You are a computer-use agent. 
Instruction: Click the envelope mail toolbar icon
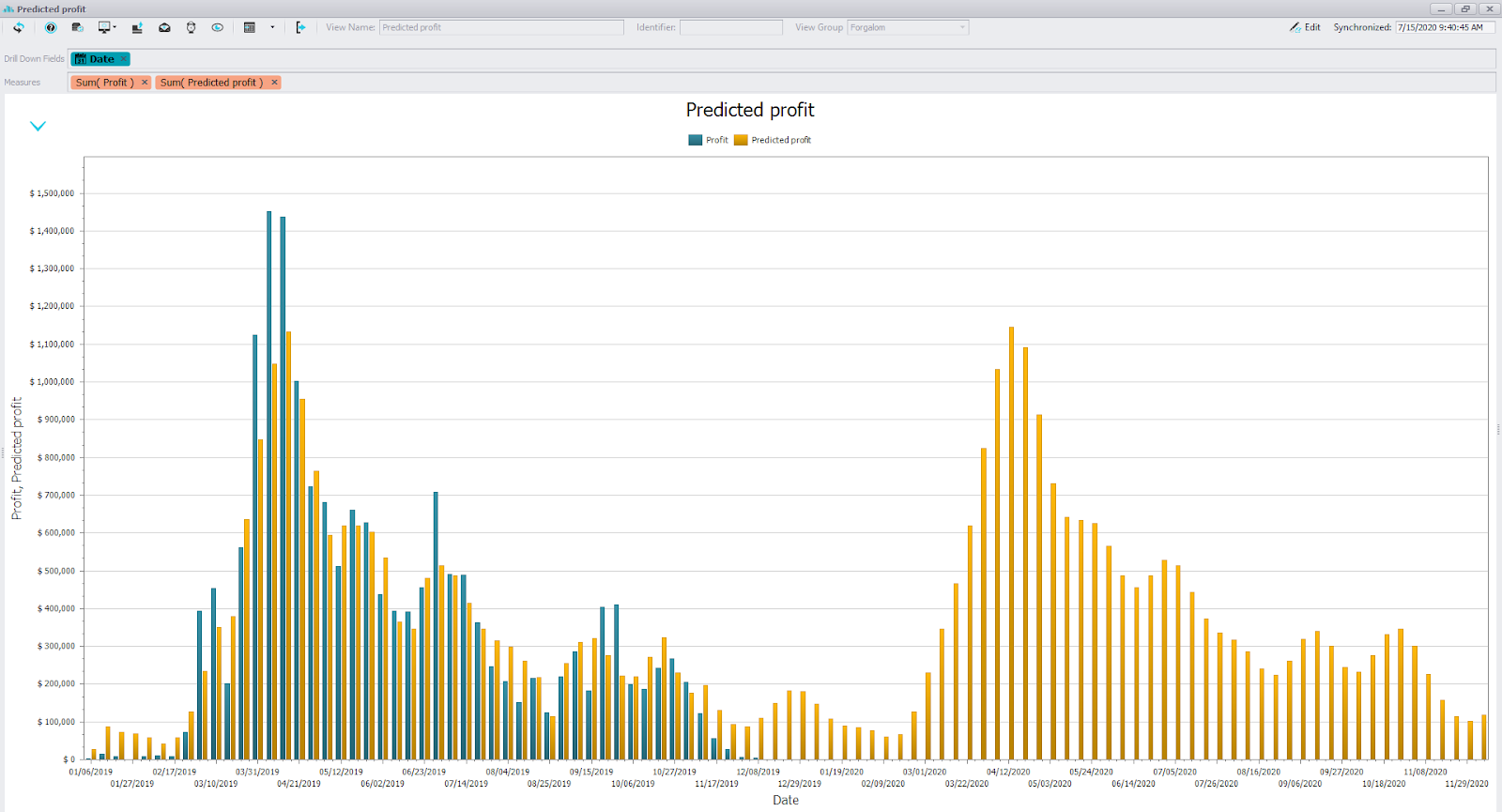click(x=164, y=27)
